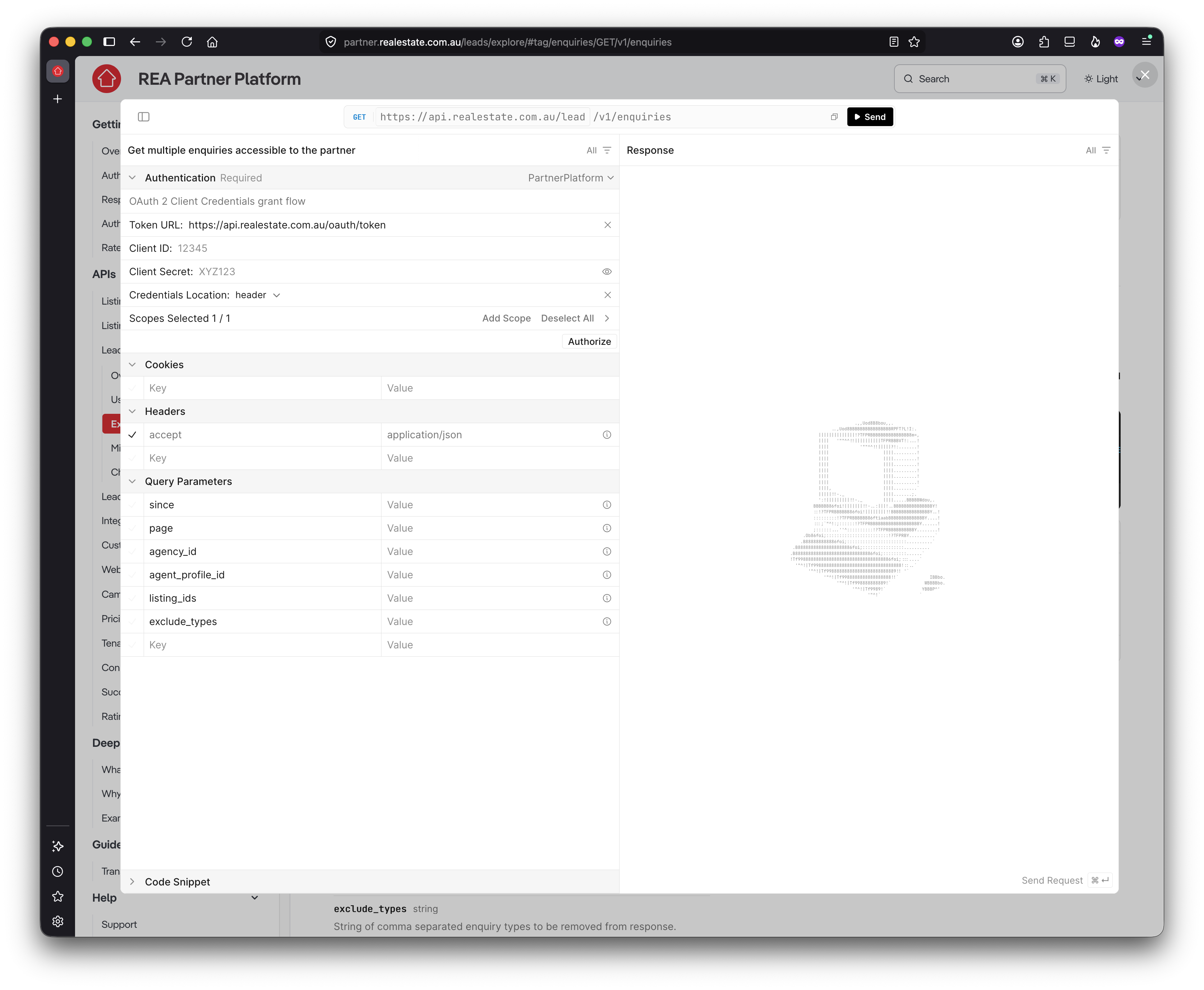Viewport: 1204px width, 990px height.
Task: Open Response All filter dropdown
Action: click(1098, 151)
